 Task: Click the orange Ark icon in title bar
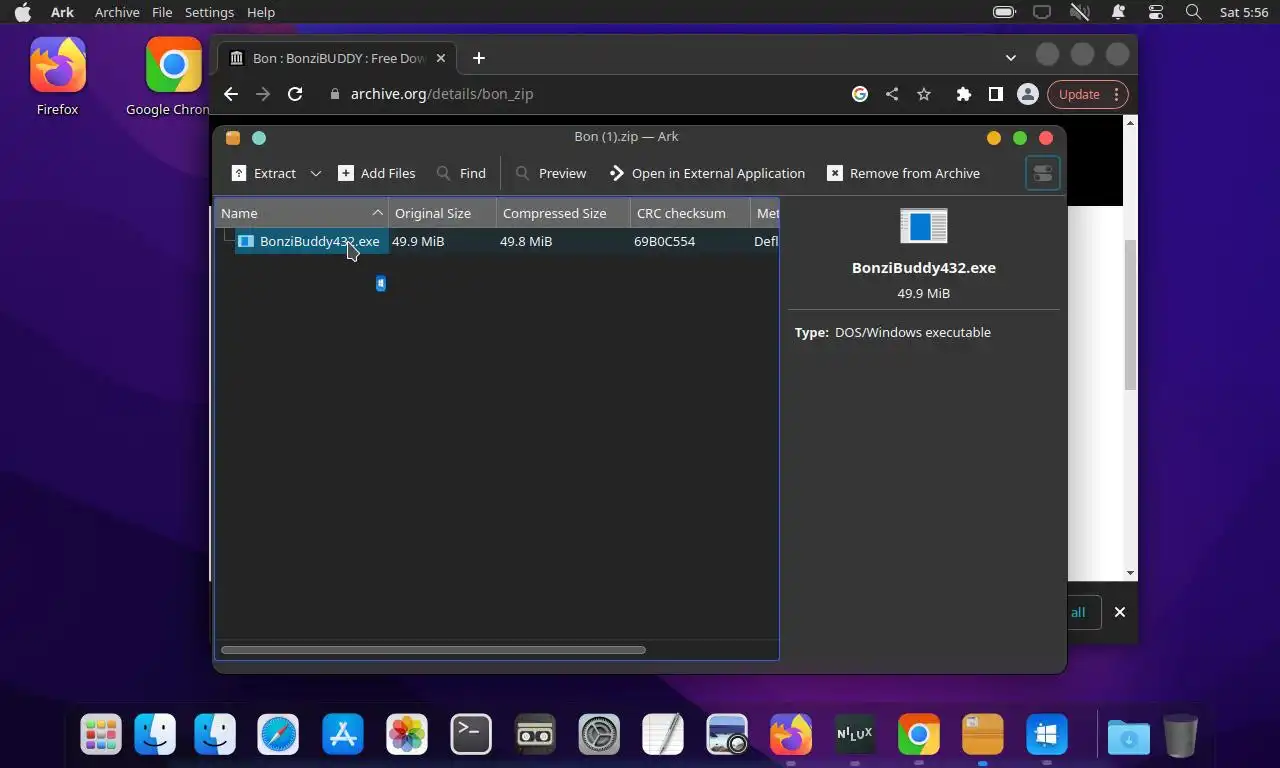233,138
